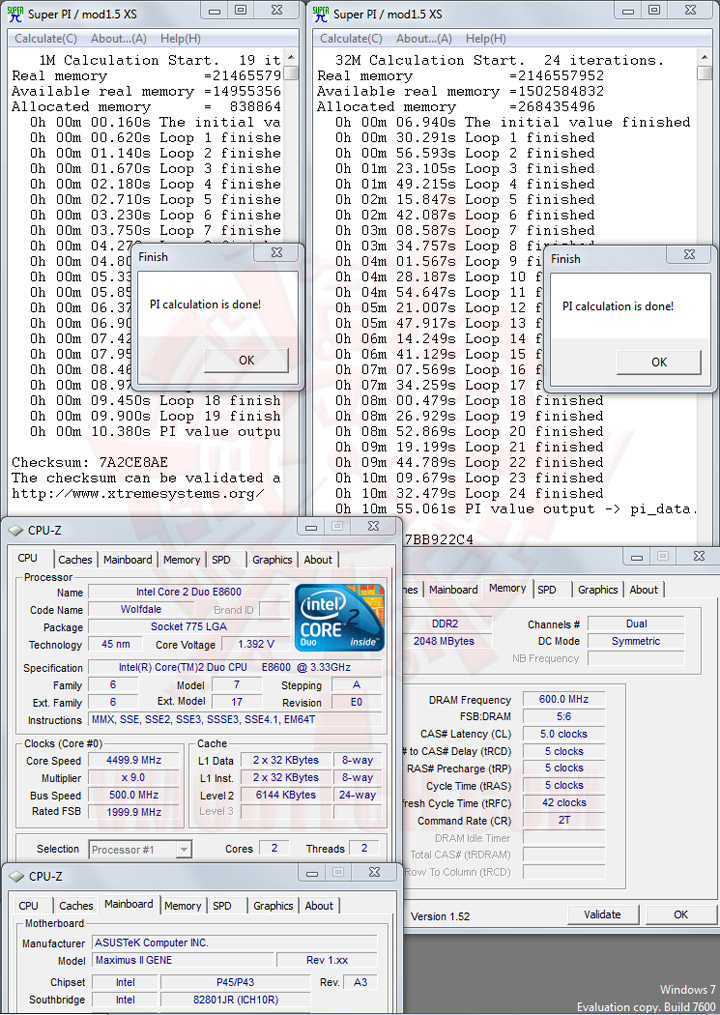Open About menu in left Super PI window
Screen dimensions: 720x1015
tap(118, 39)
